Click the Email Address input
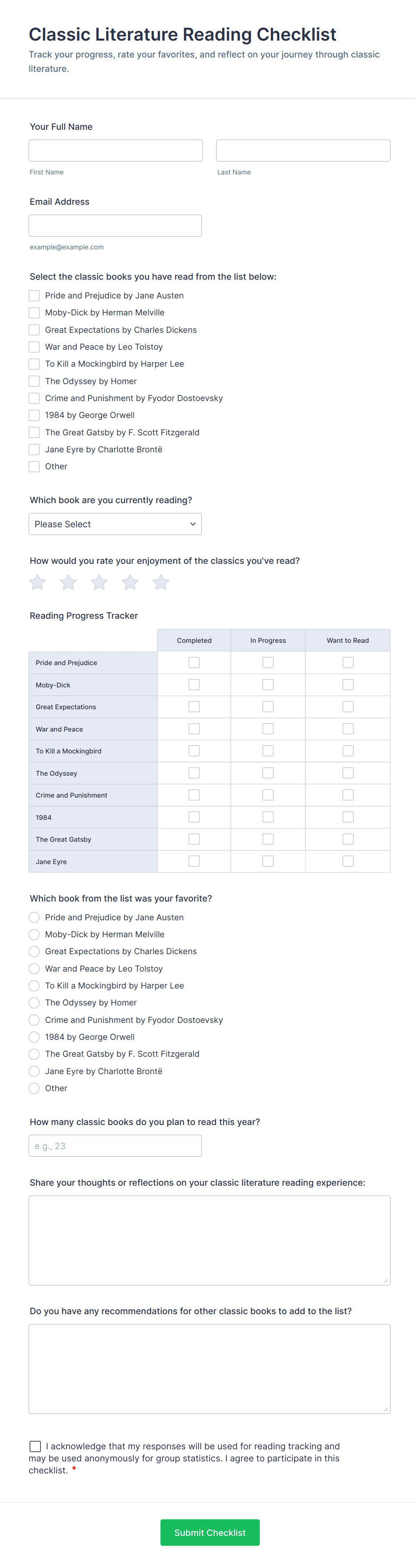The width and height of the screenshot is (415, 1568). coord(115,225)
